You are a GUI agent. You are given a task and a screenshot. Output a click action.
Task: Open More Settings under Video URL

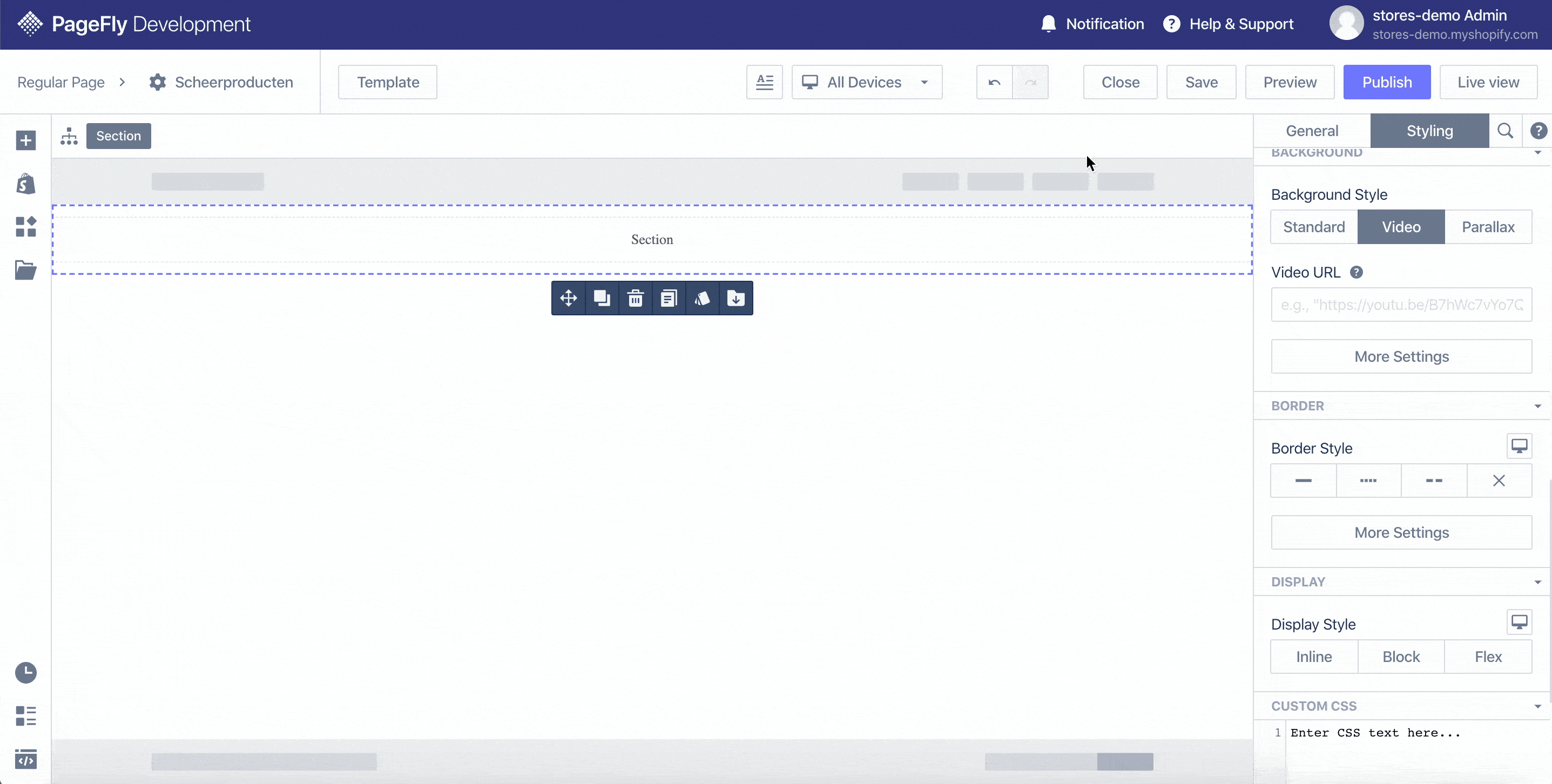(x=1401, y=357)
